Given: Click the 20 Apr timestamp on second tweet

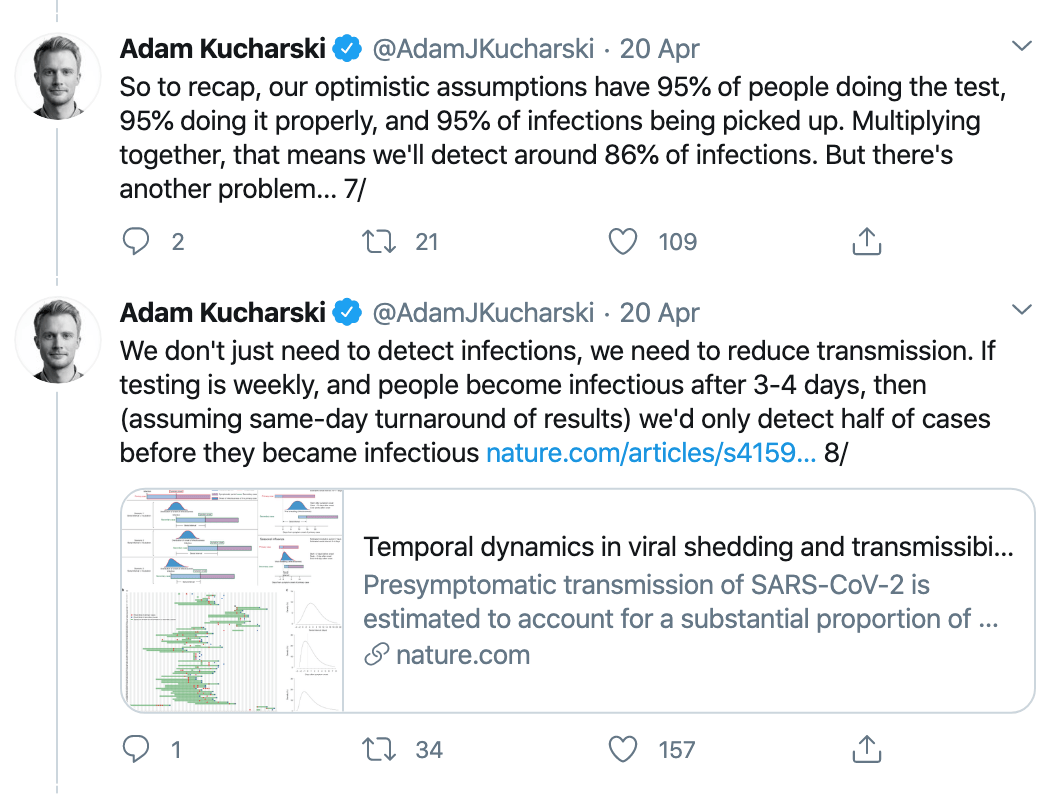Looking at the screenshot, I should click(660, 312).
